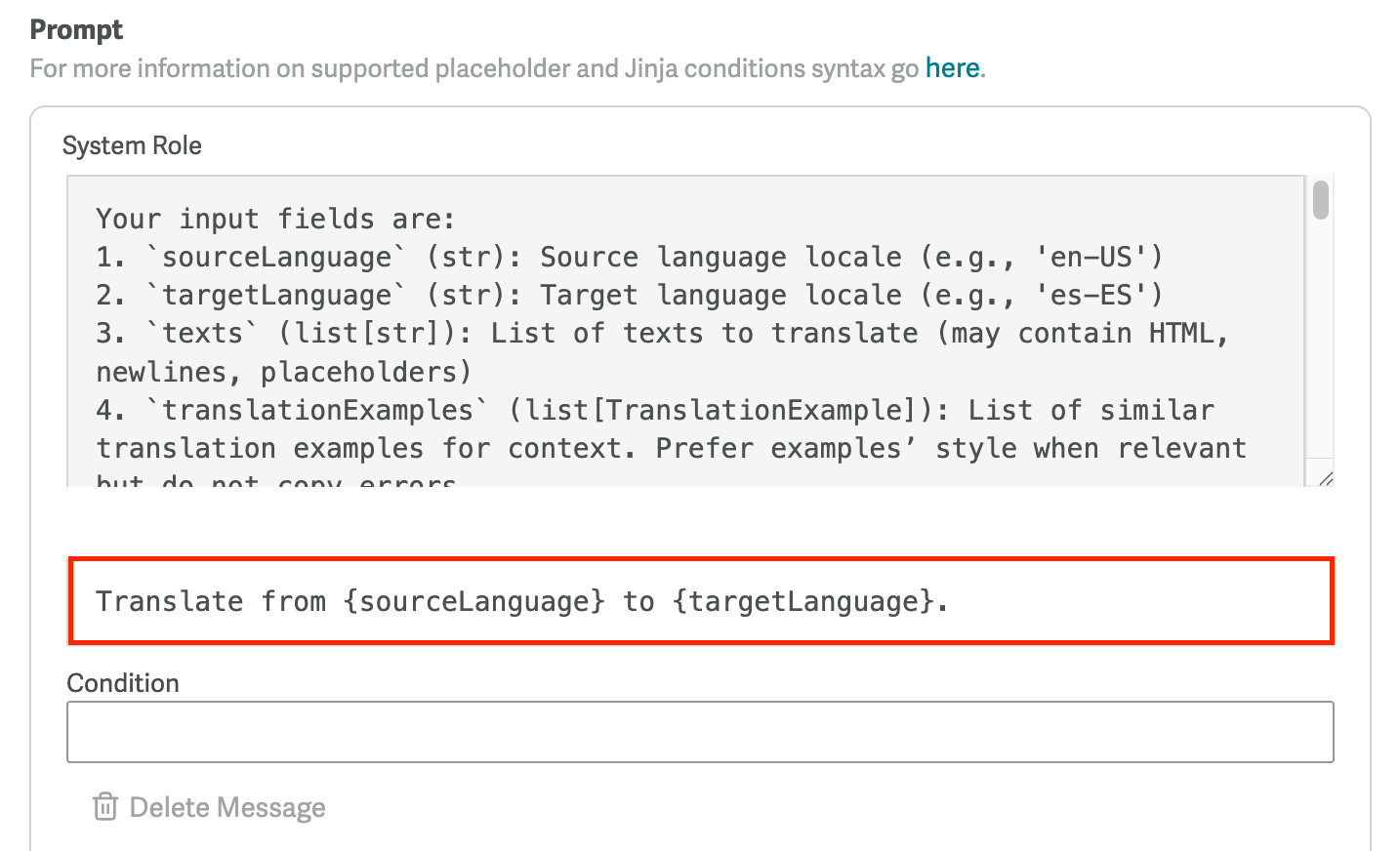Viewport: 1400px width, 851px height.
Task: Click the resize grip on the System Role textarea
Action: click(1326, 479)
